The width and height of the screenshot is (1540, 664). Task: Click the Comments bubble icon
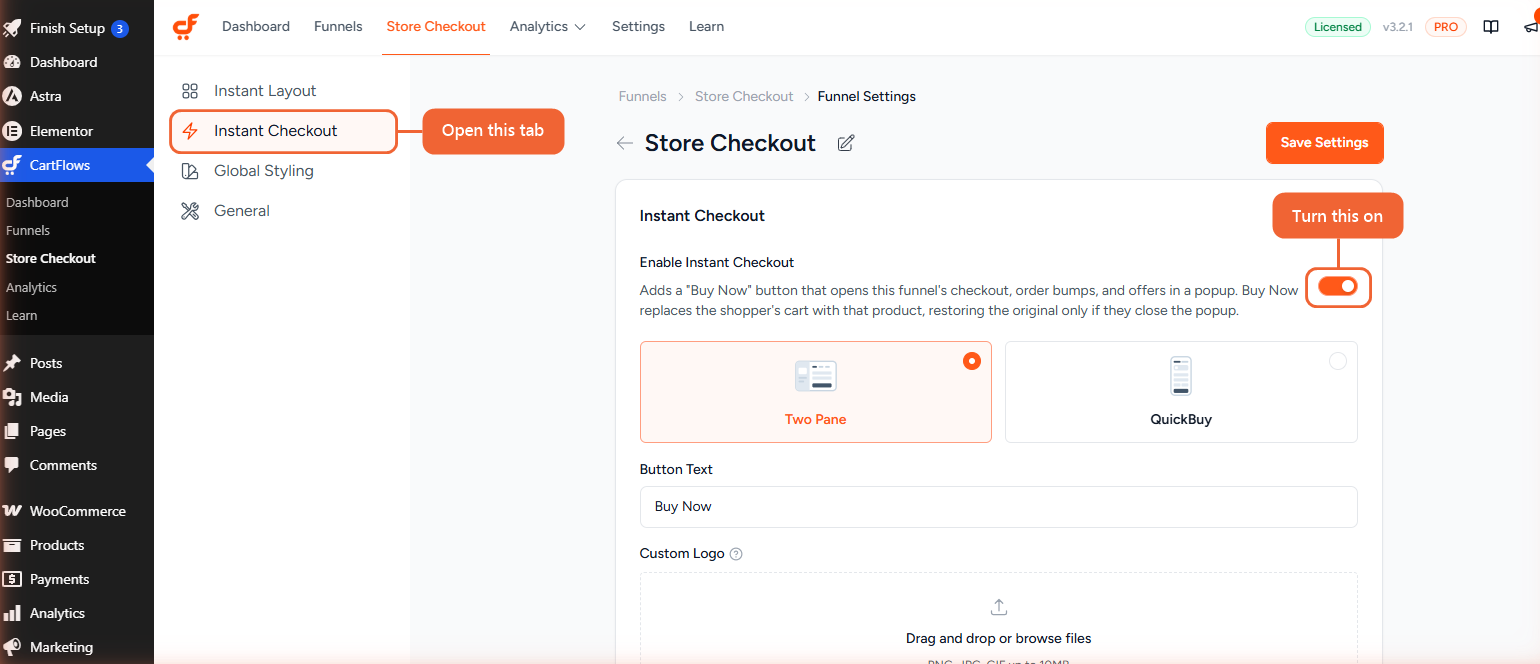[13, 465]
